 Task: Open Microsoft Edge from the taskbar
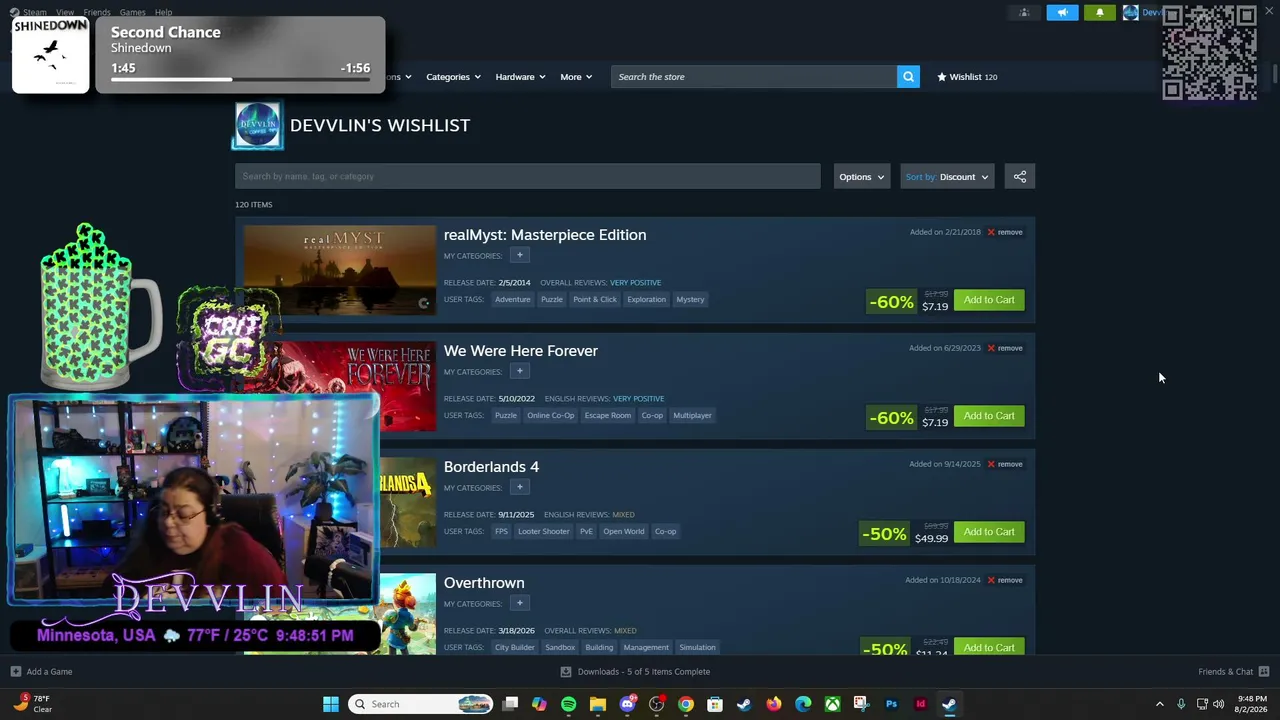coord(803,704)
